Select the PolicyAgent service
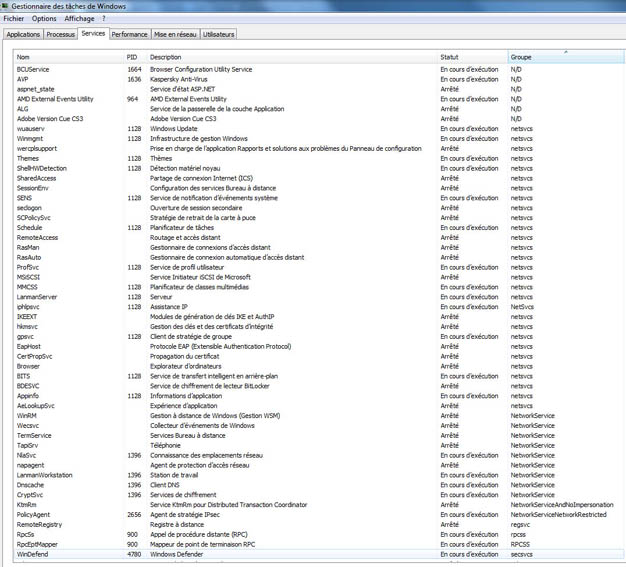Screen dimensions: 626x567 (319, 515)
